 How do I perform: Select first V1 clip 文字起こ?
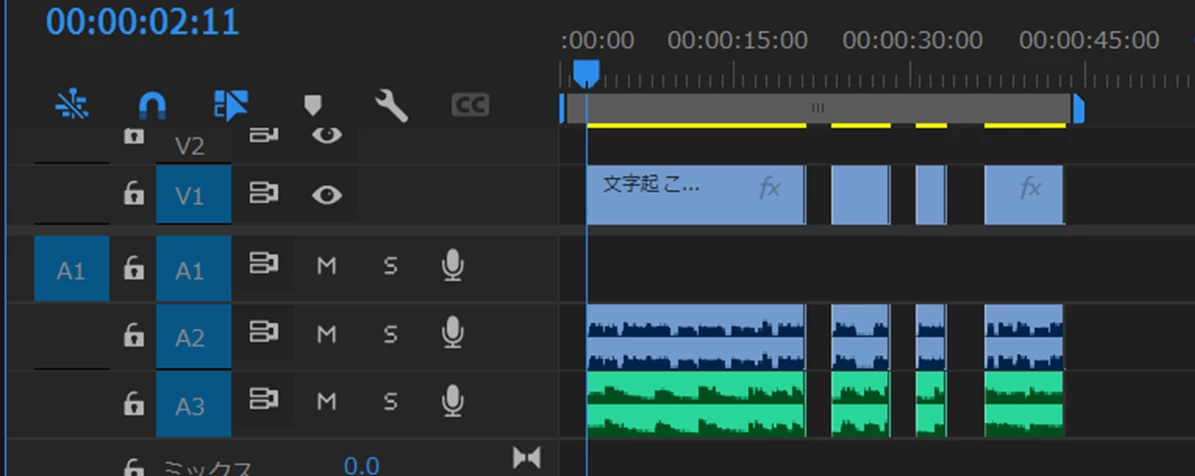tap(695, 195)
